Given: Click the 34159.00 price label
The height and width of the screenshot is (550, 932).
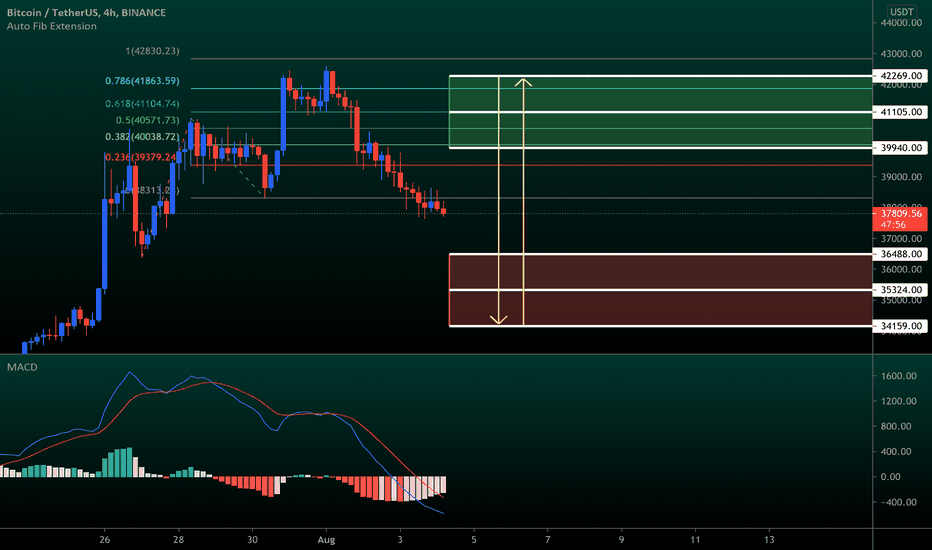Looking at the screenshot, I should (900, 326).
